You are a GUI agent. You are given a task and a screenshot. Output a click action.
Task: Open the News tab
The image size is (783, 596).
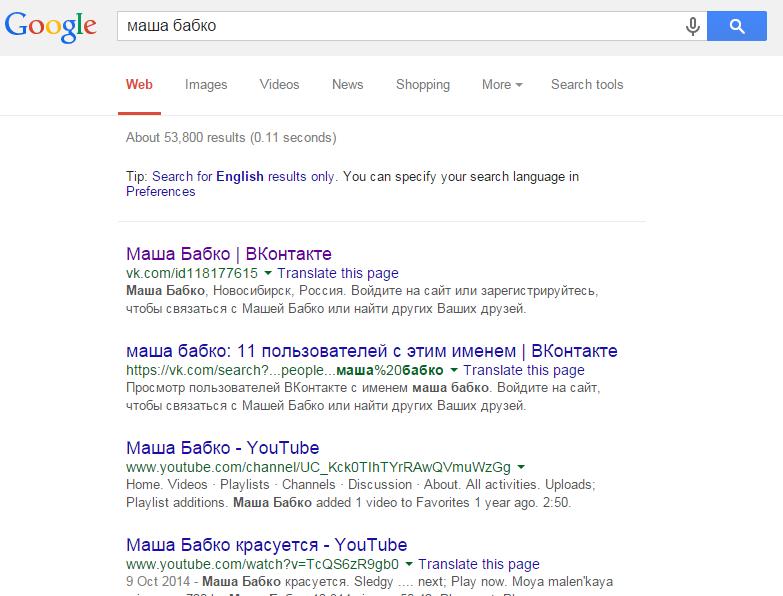point(348,84)
